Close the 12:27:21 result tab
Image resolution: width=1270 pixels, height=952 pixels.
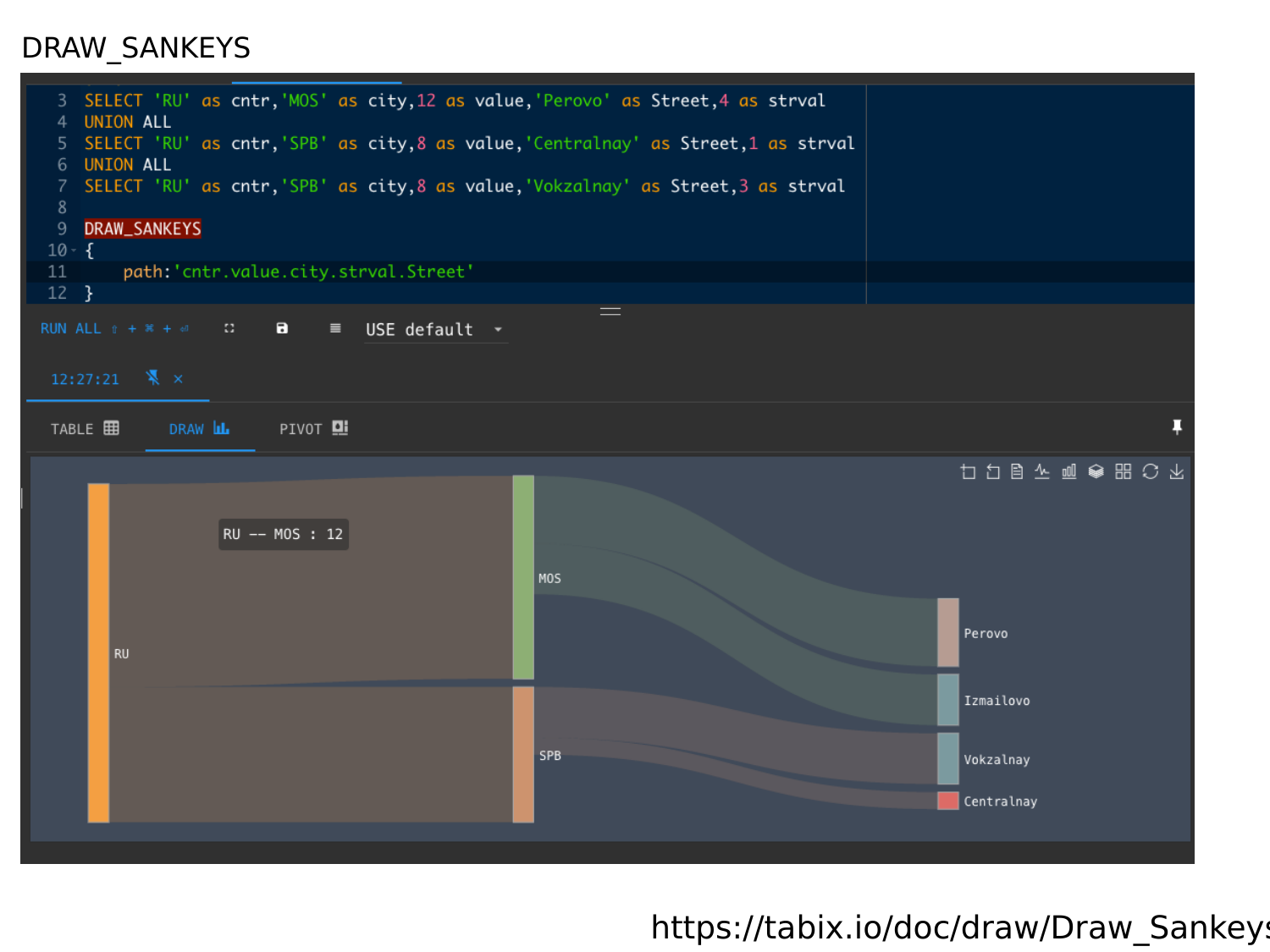point(178,379)
